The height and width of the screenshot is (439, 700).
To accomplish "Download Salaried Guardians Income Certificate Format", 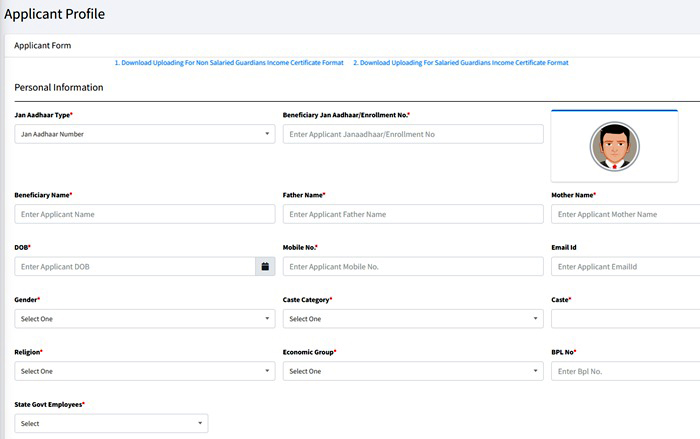I will pyautogui.click(x=460, y=63).
